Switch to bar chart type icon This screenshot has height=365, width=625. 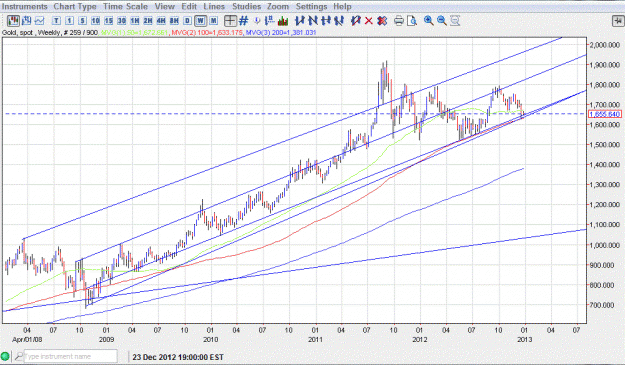pos(27,20)
